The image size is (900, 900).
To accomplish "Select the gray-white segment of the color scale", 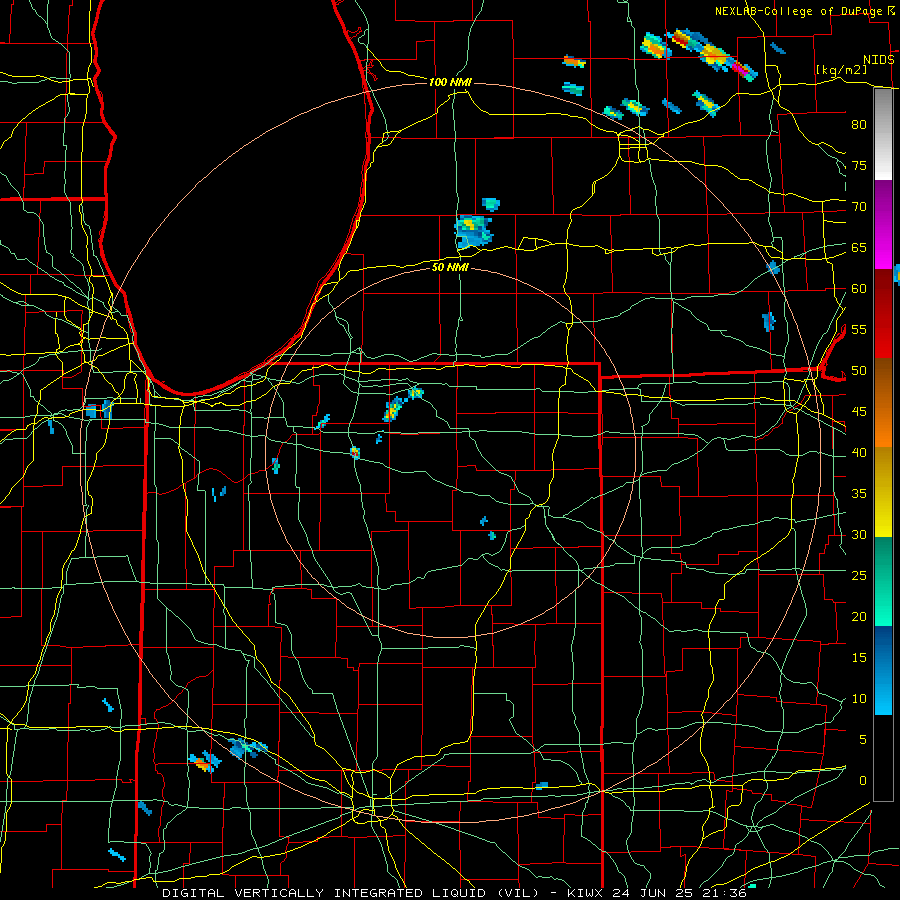I will [x=883, y=134].
